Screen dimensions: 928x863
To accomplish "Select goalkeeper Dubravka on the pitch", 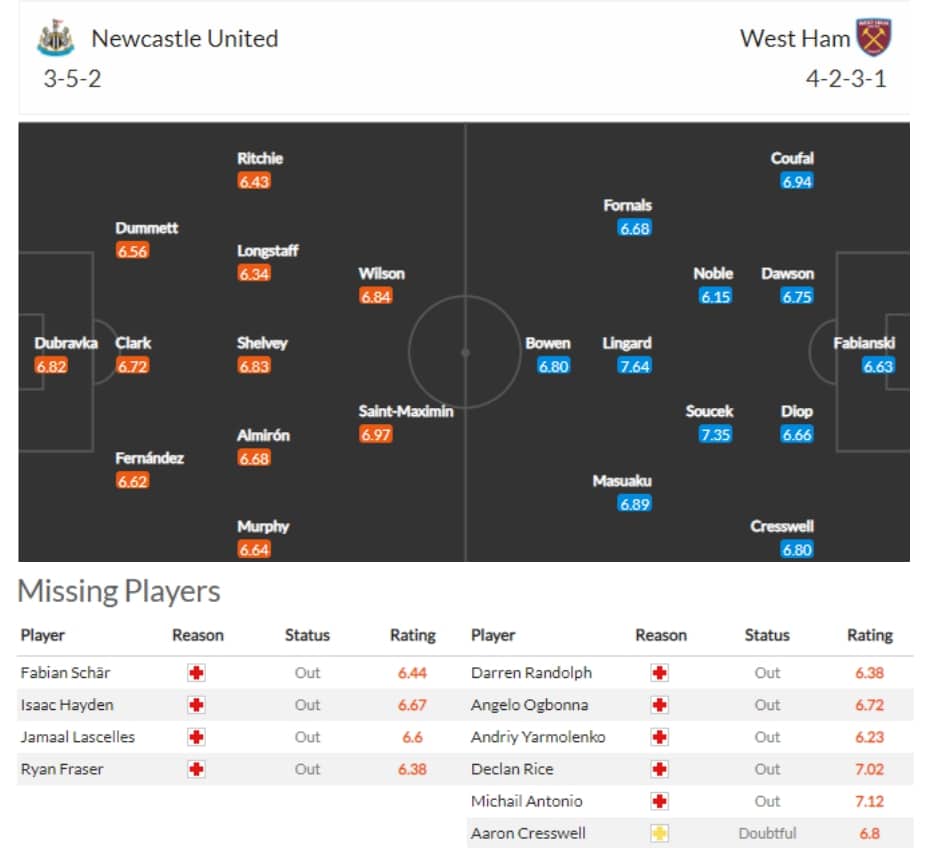I will click(x=66, y=343).
